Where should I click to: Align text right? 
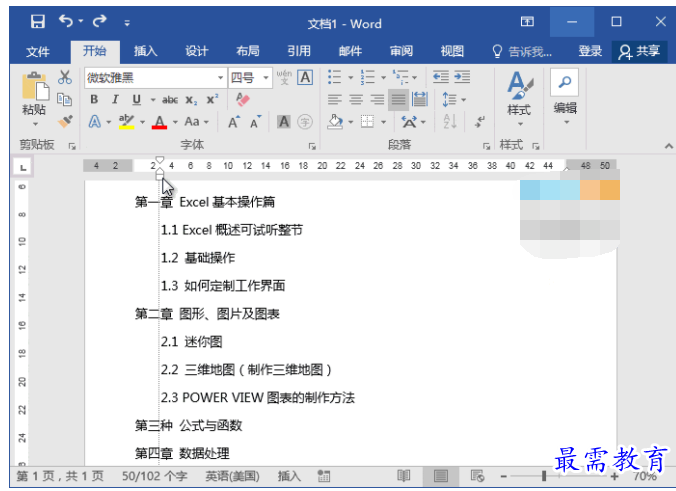pos(377,100)
